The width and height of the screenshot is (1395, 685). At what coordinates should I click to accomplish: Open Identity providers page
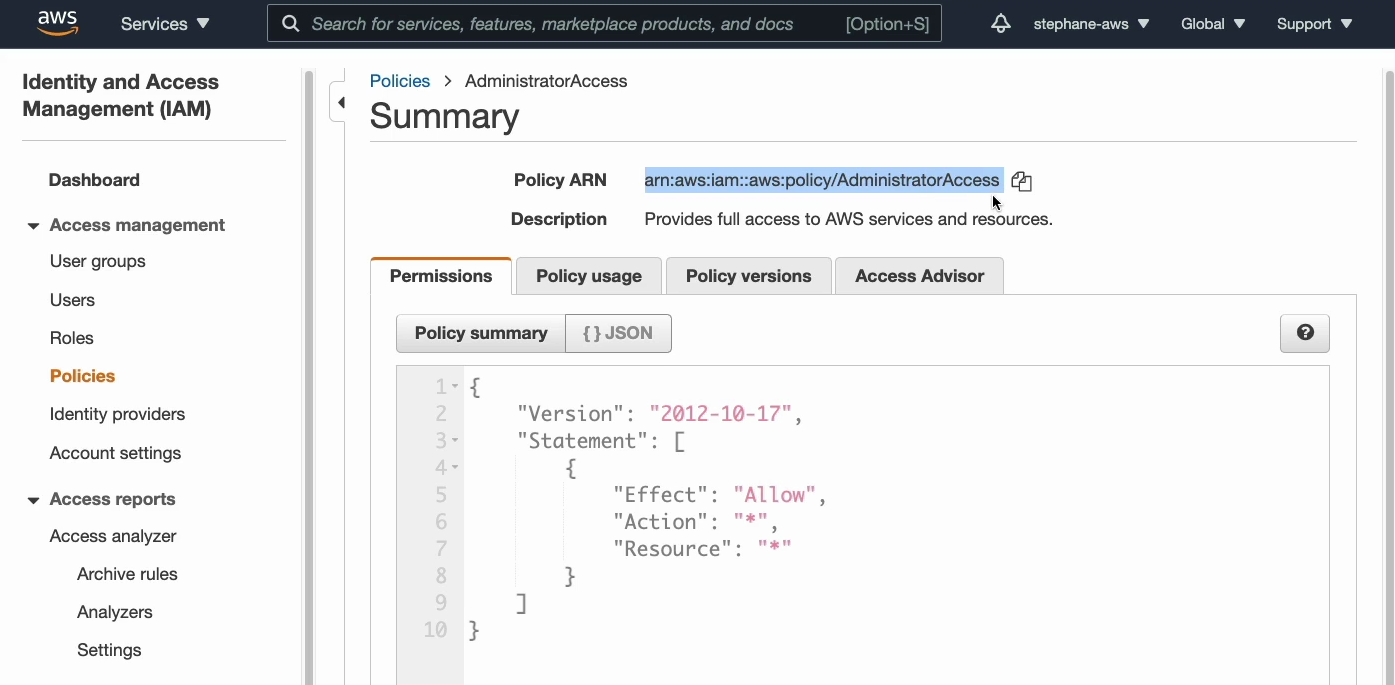(117, 414)
